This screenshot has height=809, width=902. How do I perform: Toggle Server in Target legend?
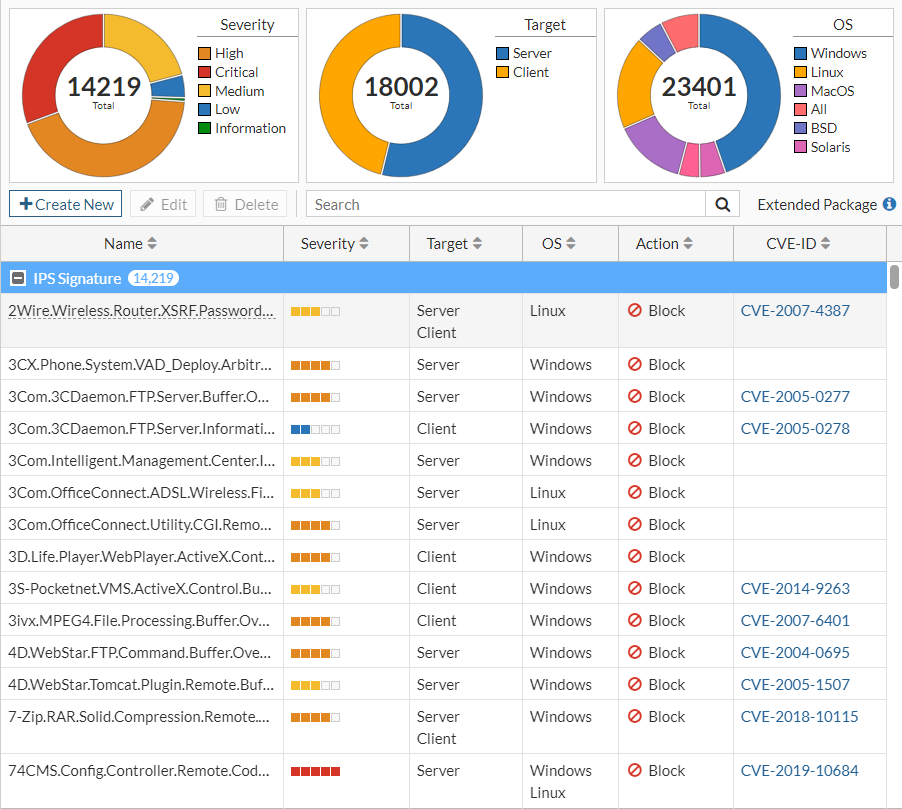(532, 53)
